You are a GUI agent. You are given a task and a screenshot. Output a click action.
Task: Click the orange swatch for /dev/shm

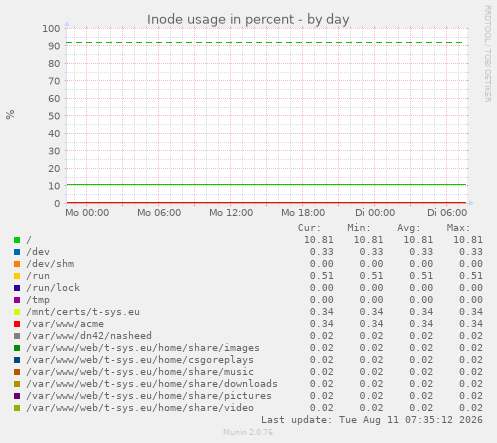(17, 264)
